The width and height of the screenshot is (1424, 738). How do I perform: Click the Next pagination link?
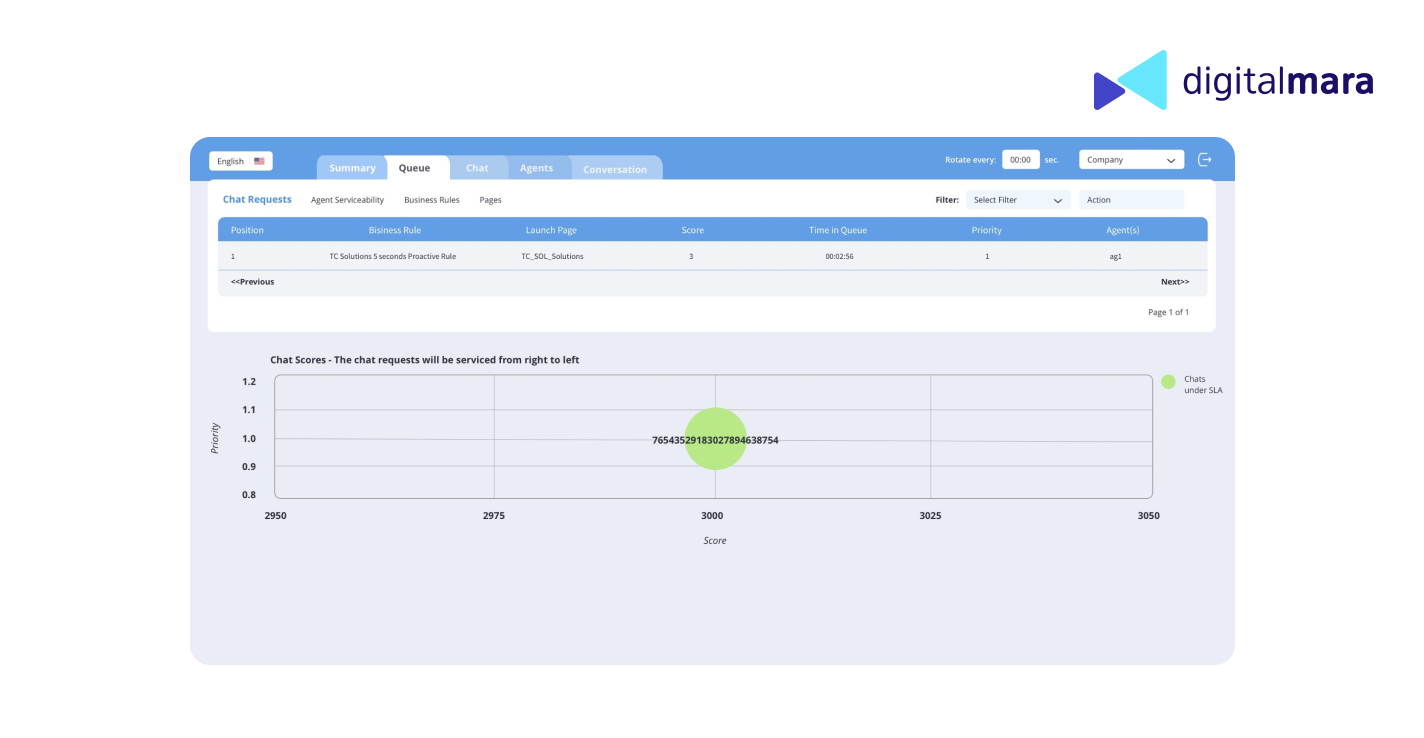[x=1174, y=282]
